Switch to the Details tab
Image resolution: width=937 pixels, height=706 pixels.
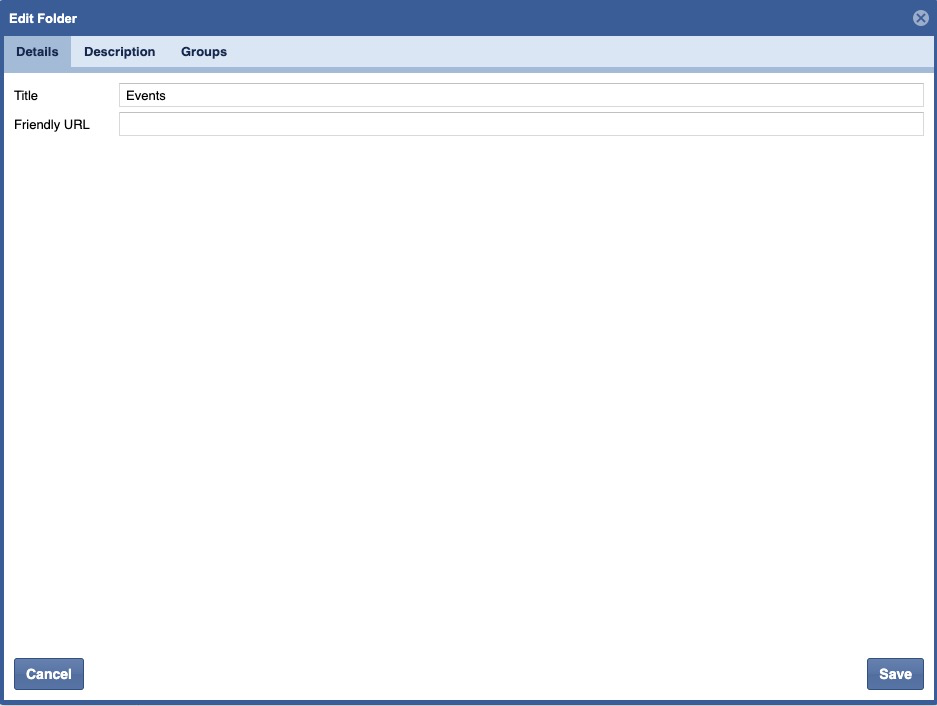click(37, 52)
